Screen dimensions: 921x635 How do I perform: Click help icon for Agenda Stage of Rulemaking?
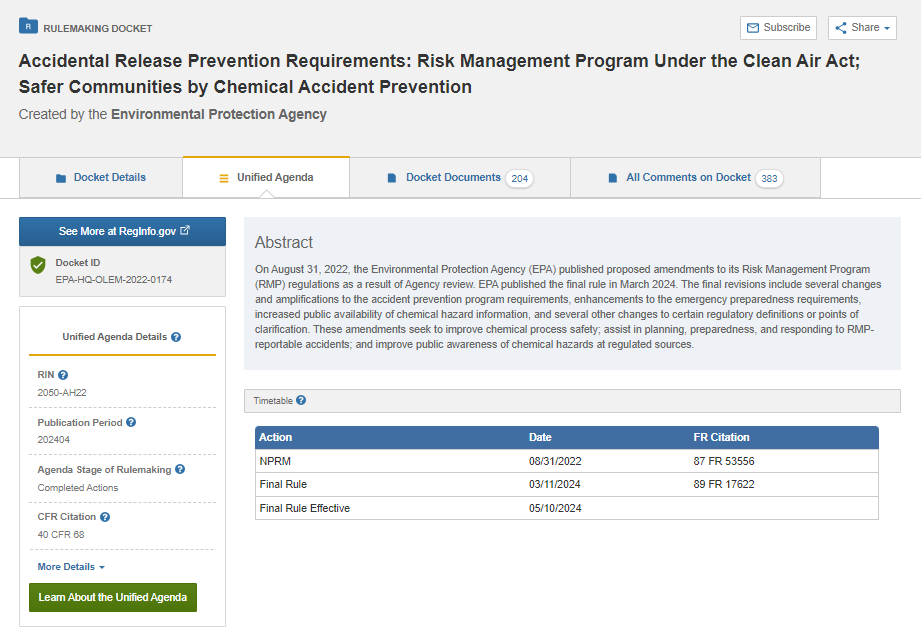point(180,469)
